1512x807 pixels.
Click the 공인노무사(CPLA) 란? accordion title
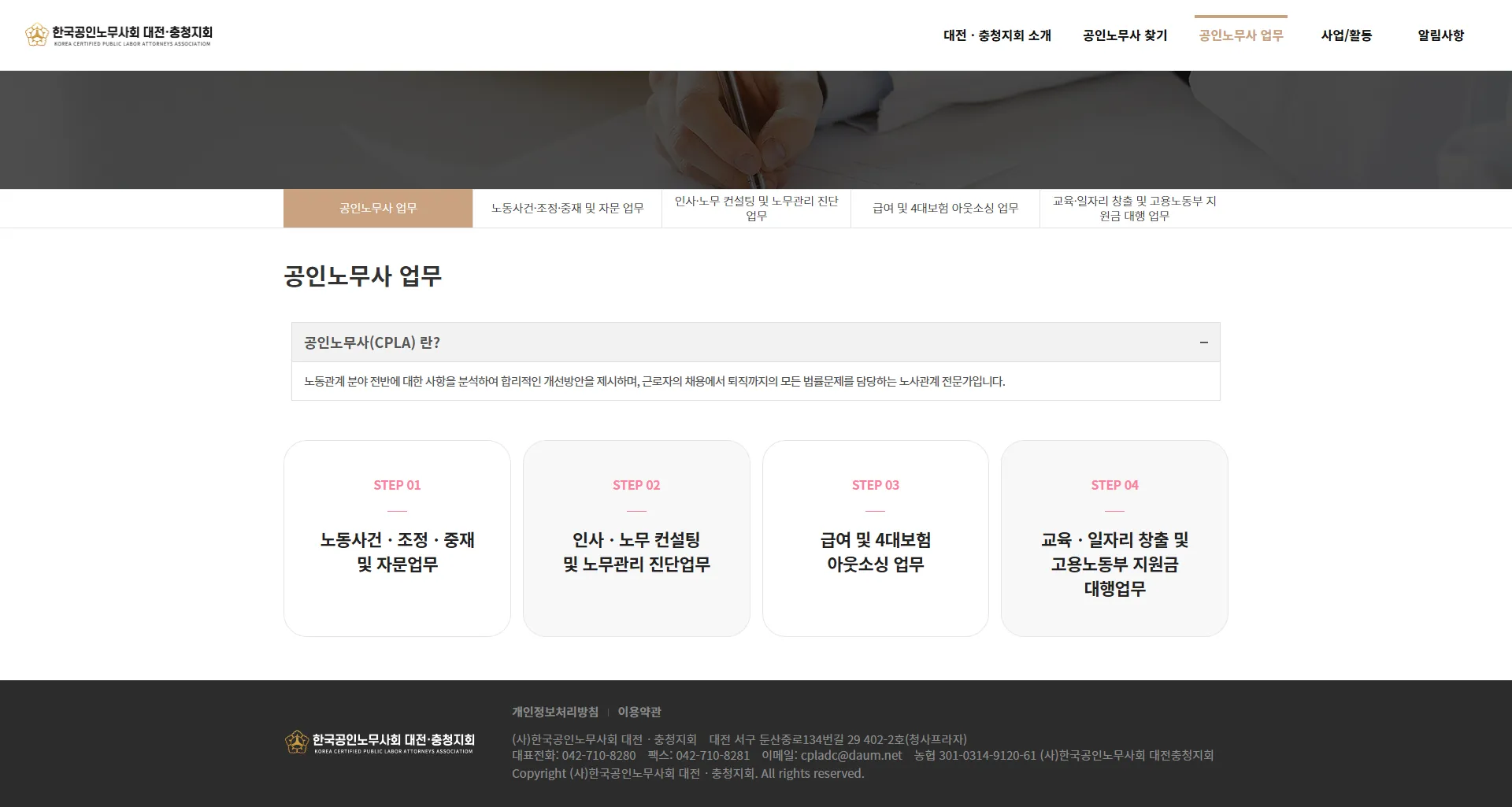[372, 342]
